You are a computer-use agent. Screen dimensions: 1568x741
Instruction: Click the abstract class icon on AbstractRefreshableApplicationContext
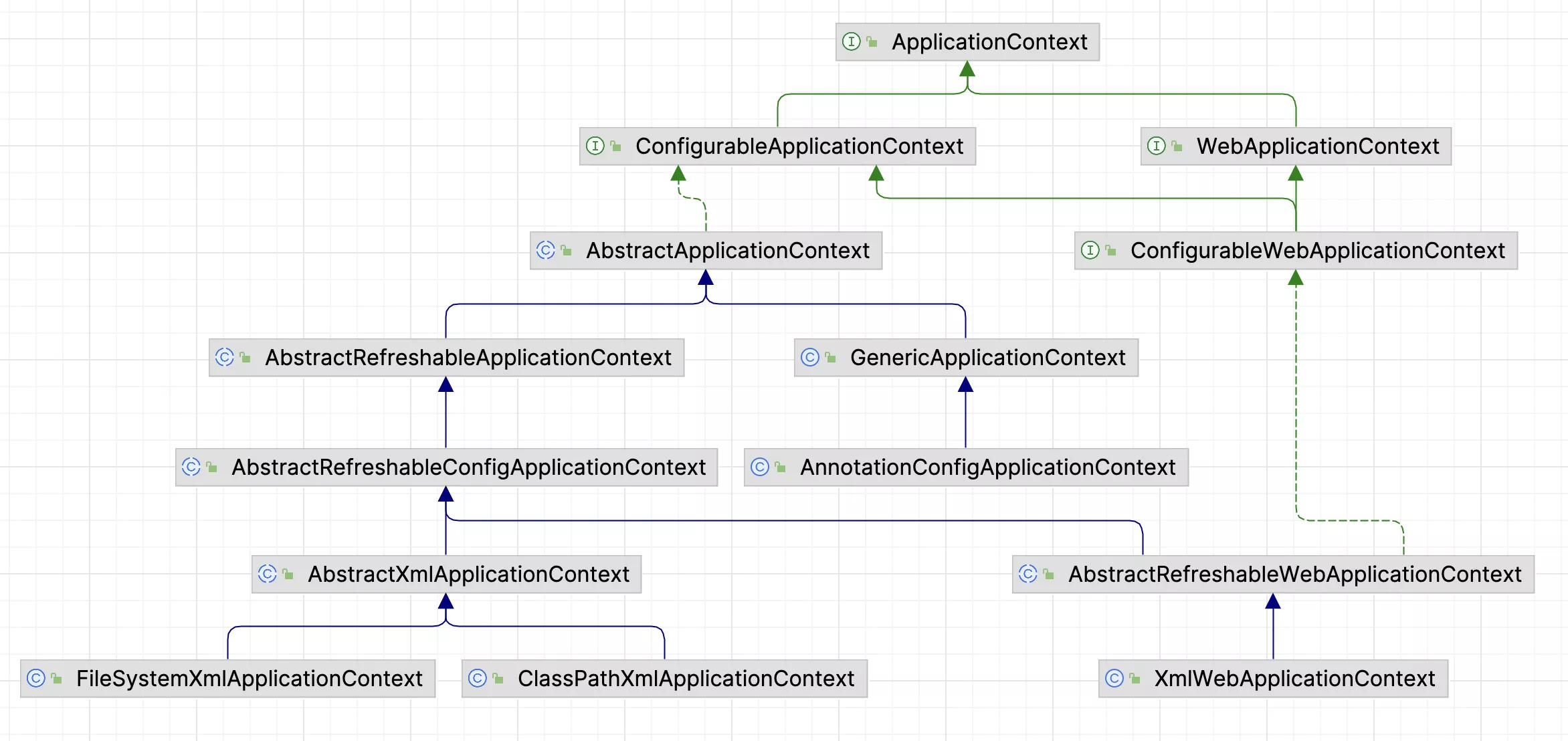tap(224, 357)
